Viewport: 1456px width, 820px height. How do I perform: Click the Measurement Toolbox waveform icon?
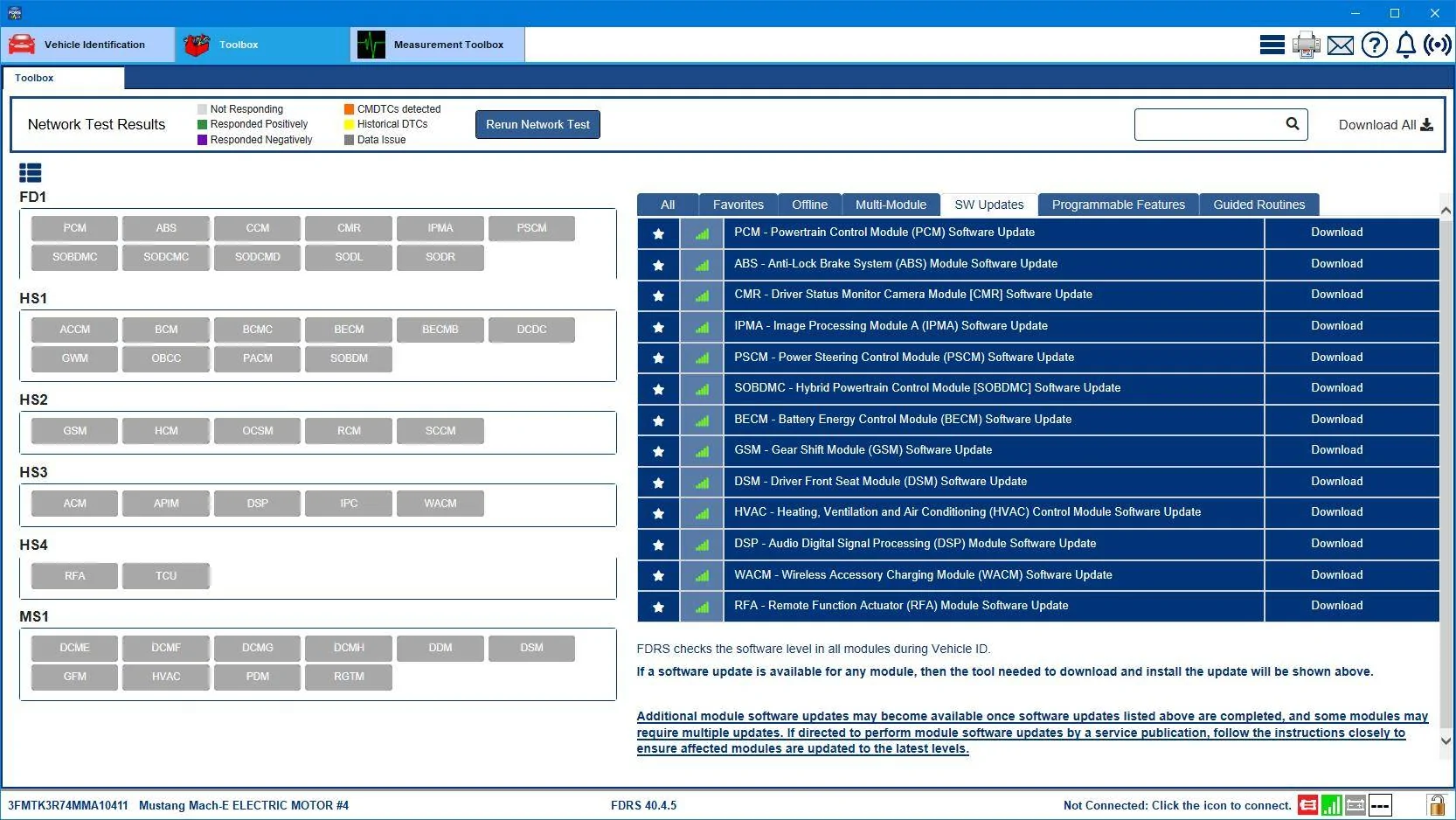(x=371, y=45)
